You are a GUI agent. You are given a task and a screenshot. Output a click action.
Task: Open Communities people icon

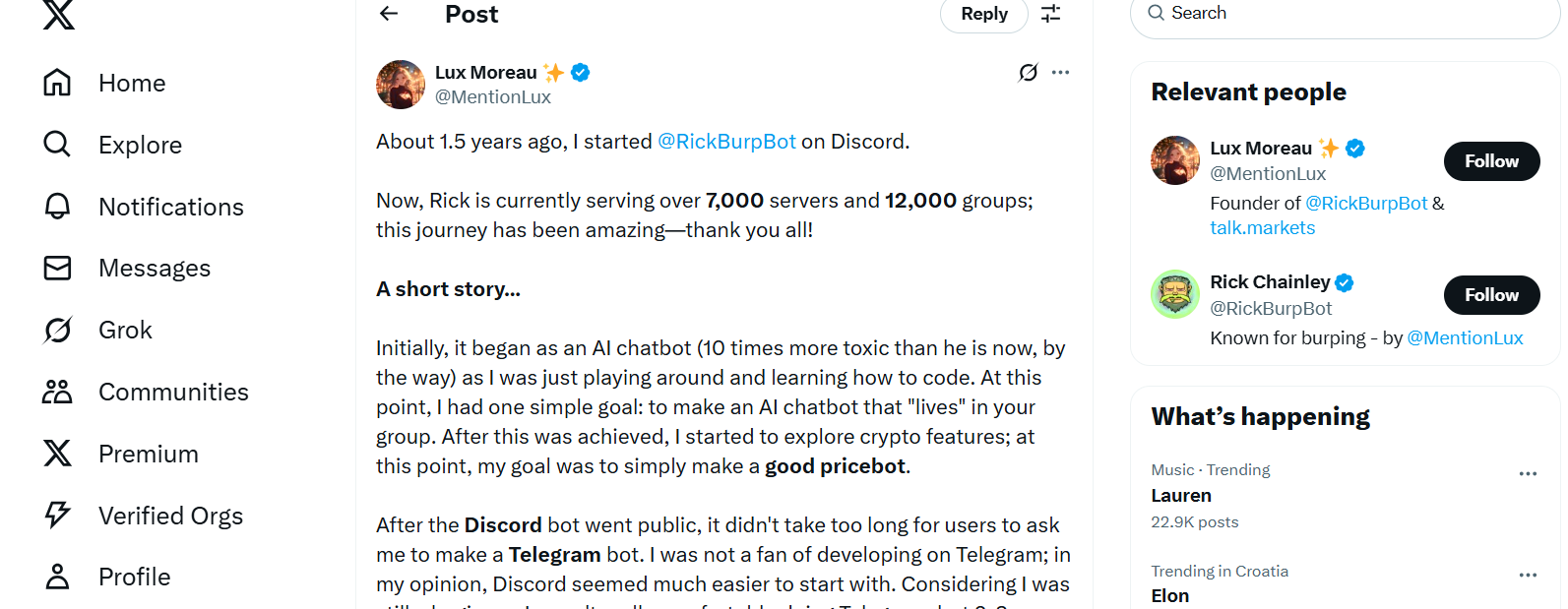tap(57, 392)
